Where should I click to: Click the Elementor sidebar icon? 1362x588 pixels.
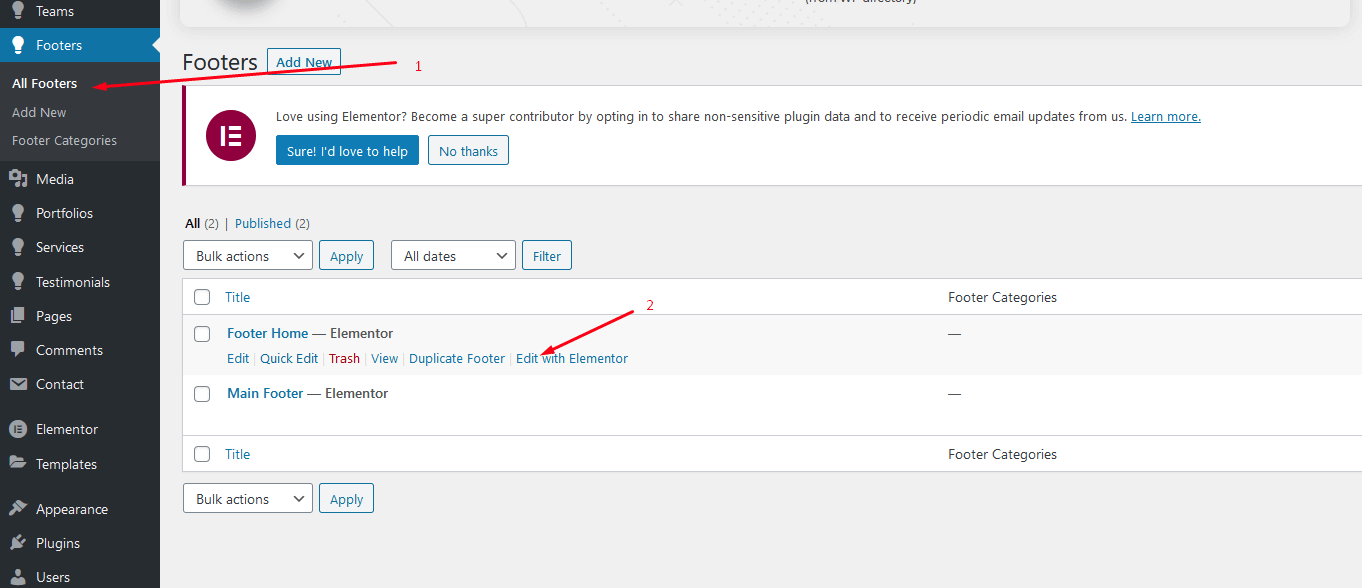[x=17, y=429]
